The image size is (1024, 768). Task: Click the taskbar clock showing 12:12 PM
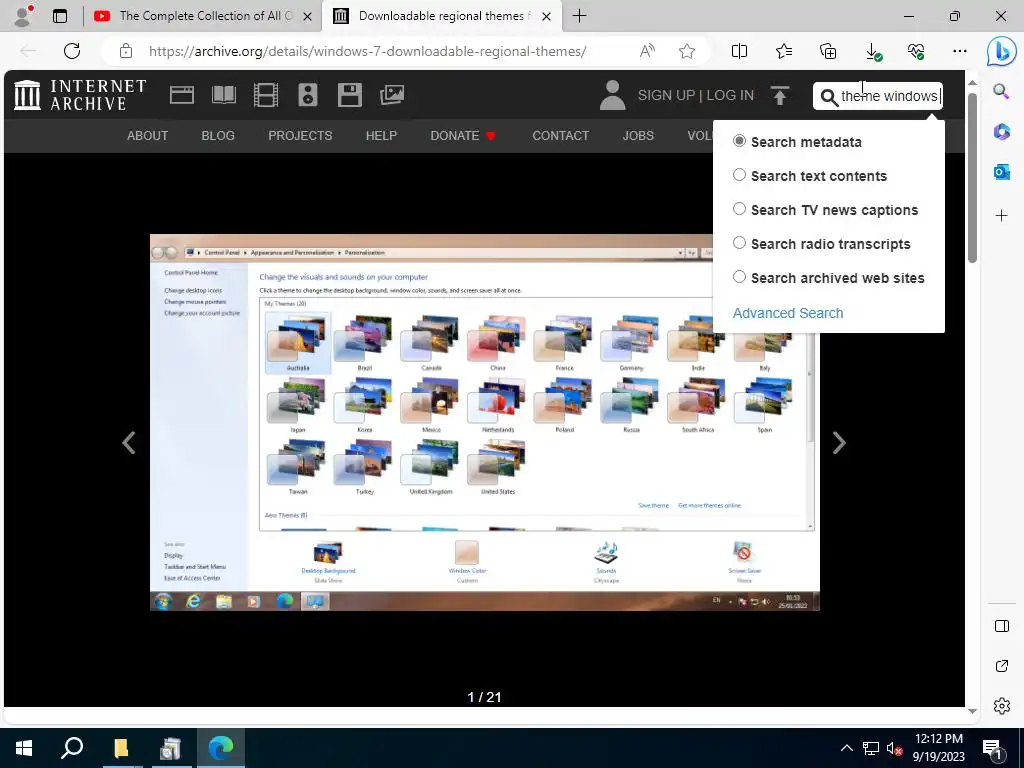pyautogui.click(x=938, y=748)
